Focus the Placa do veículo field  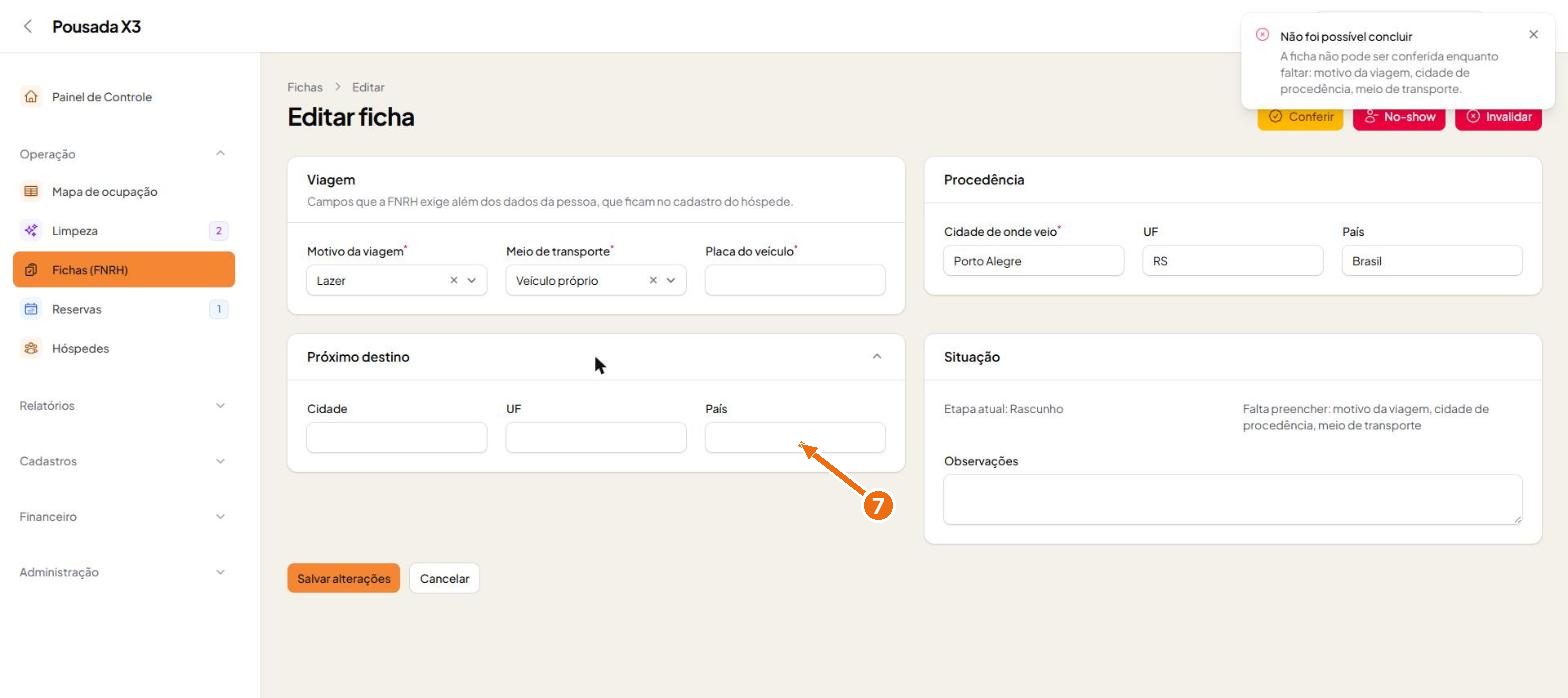795,280
